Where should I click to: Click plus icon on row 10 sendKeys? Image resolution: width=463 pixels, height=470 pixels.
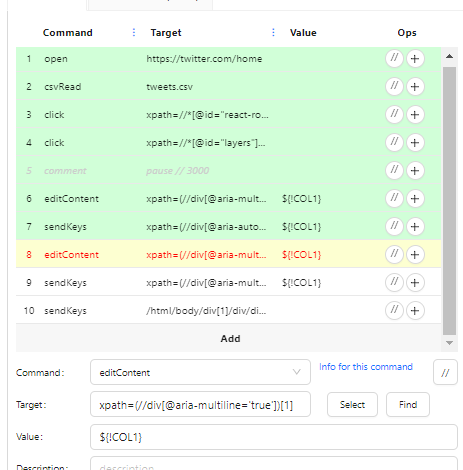click(x=415, y=311)
